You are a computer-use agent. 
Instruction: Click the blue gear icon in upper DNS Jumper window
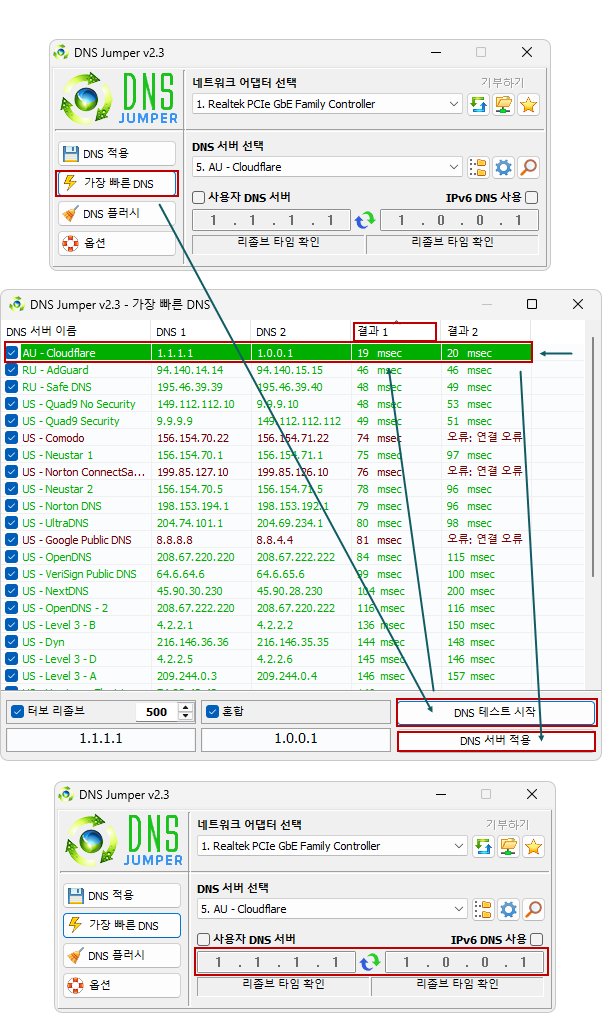503,167
